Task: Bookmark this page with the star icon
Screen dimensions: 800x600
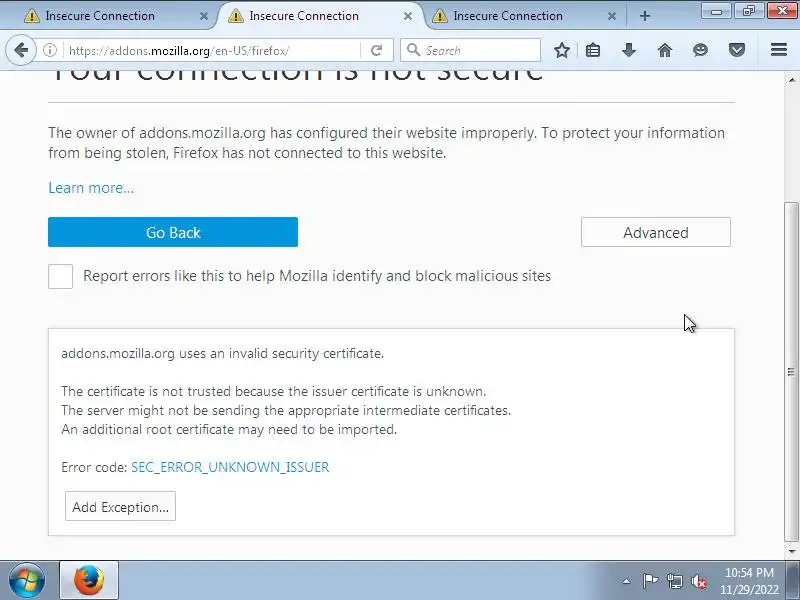Action: tap(562, 50)
